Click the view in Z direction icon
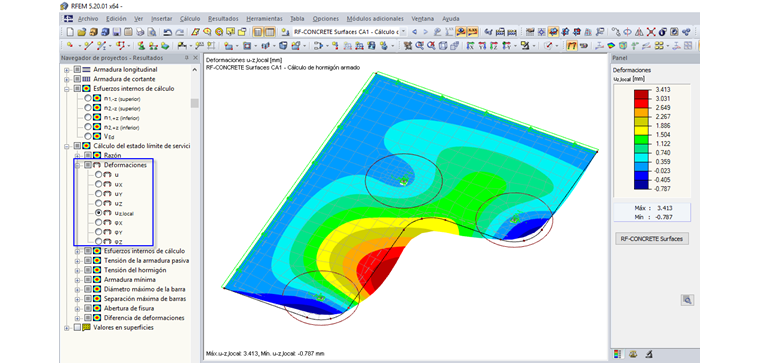 (493, 46)
